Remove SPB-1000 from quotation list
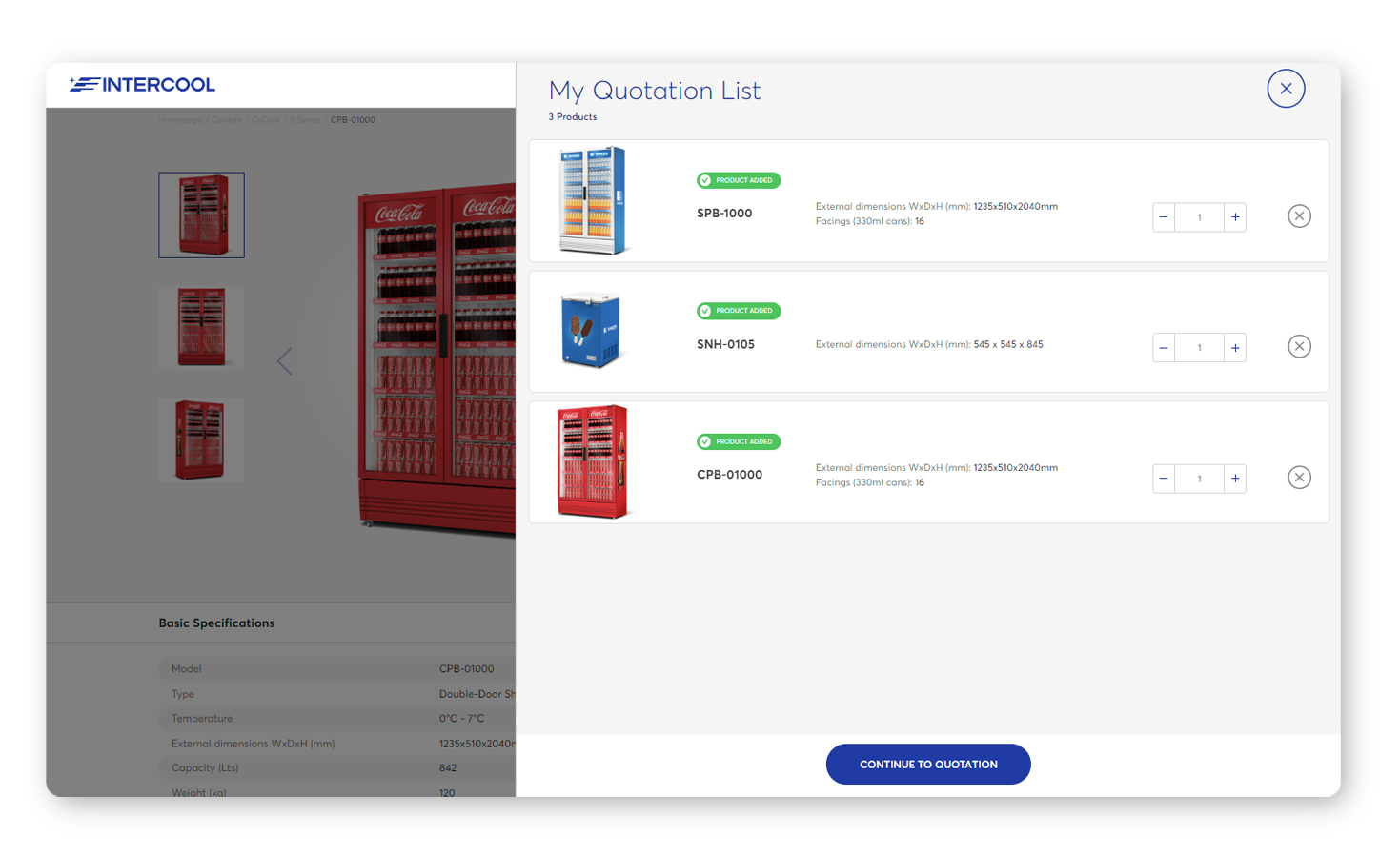Screen dimensions: 1400x858 [x=1299, y=216]
